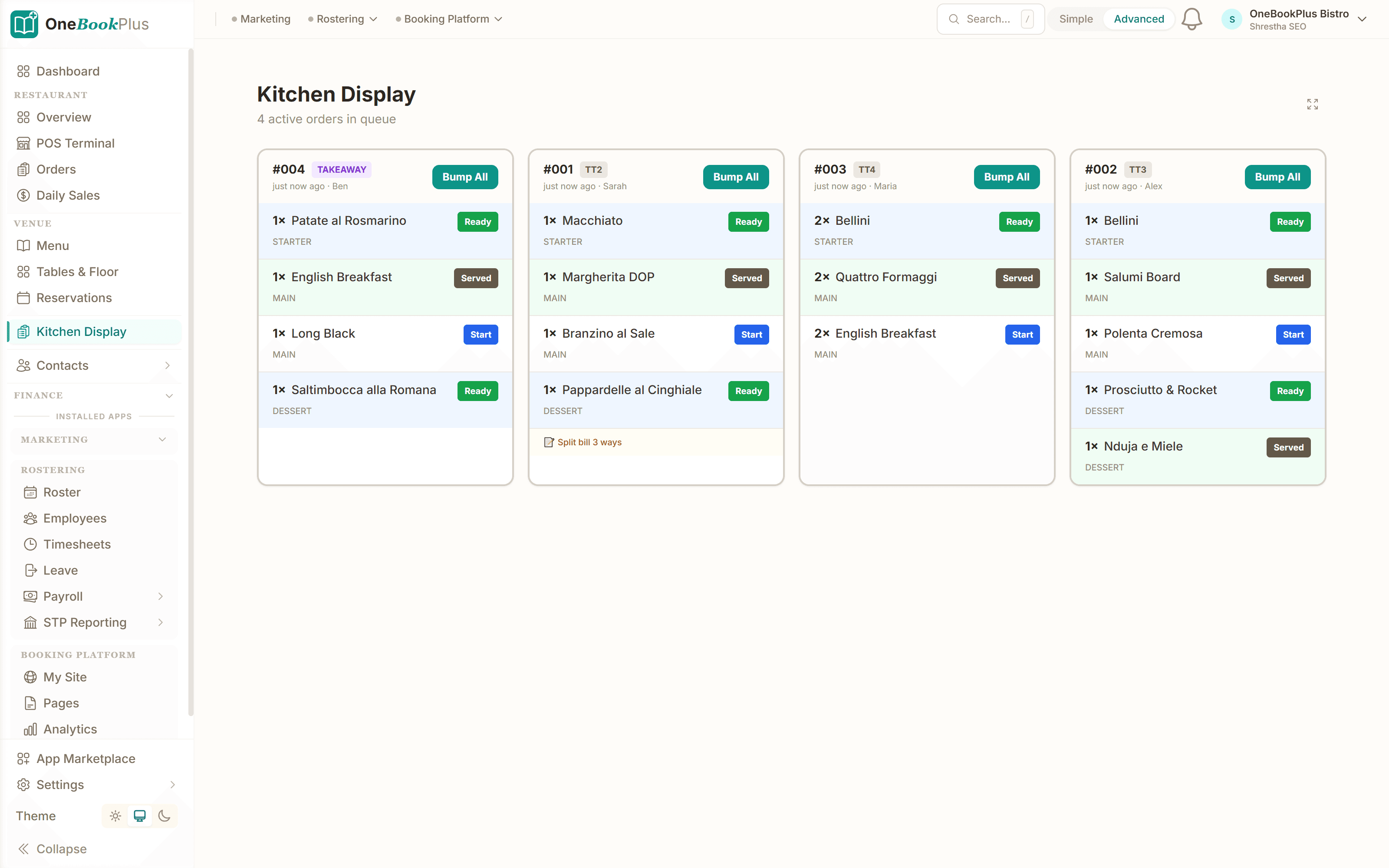The height and width of the screenshot is (868, 1389).
Task: Open the POS Terminal from the sidebar
Action: 75,143
